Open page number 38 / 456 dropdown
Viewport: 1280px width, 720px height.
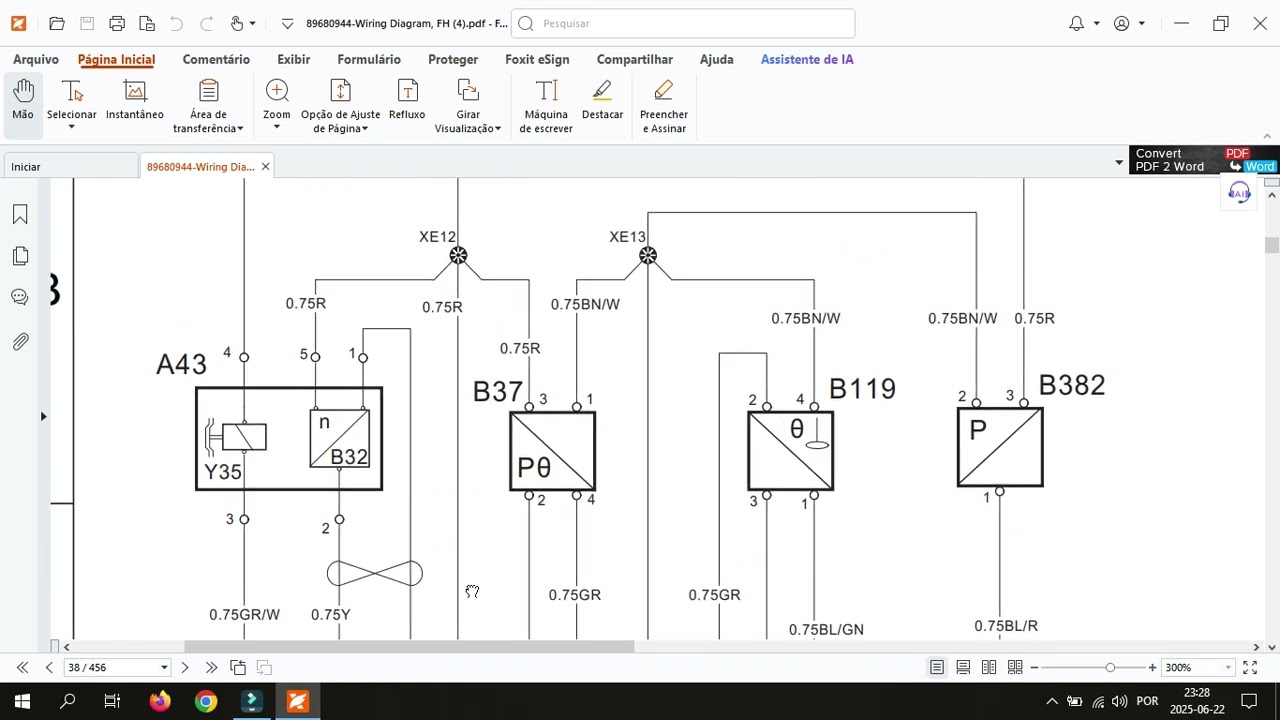coord(164,667)
